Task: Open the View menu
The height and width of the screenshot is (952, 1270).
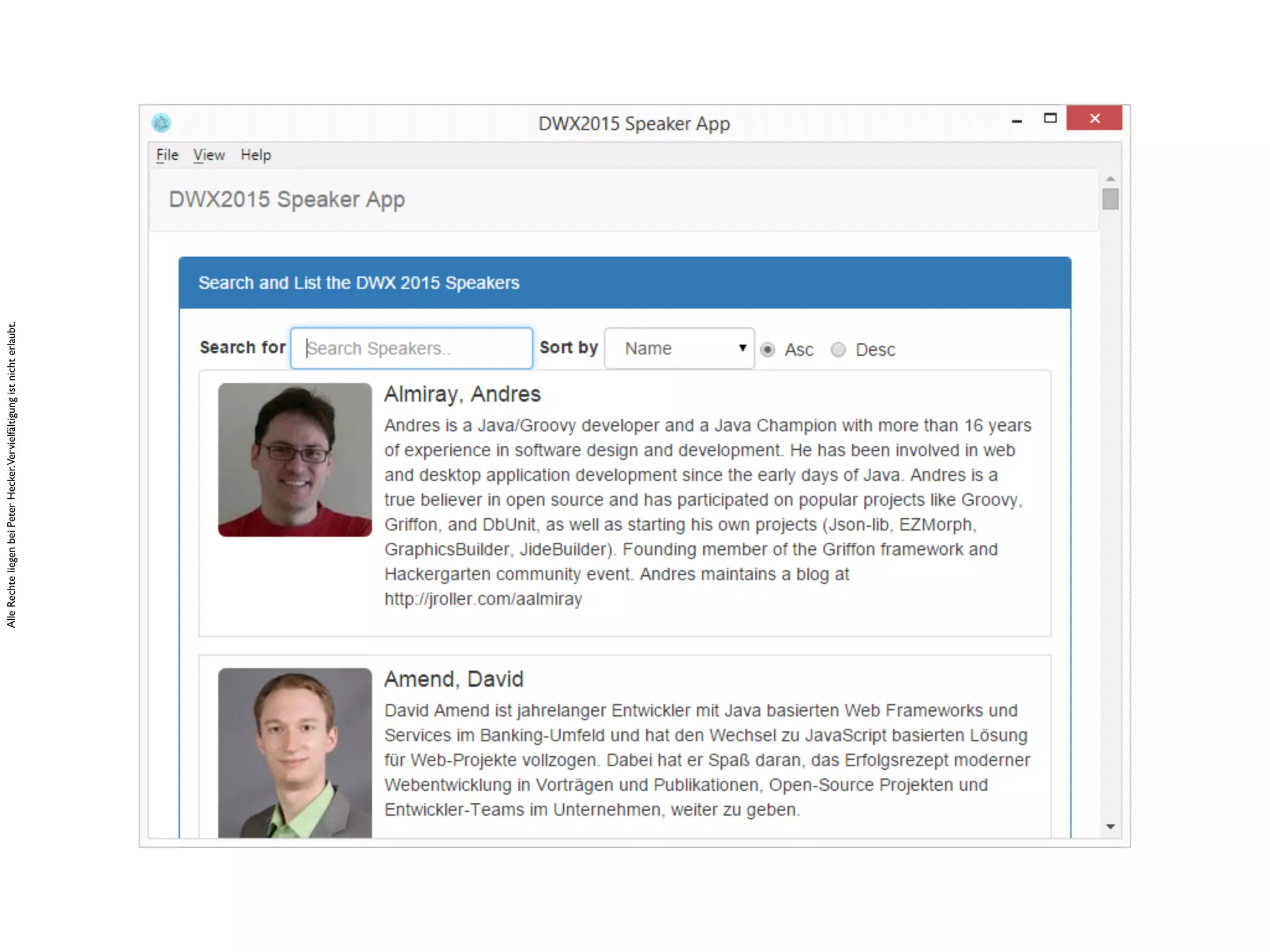Action: tap(208, 155)
